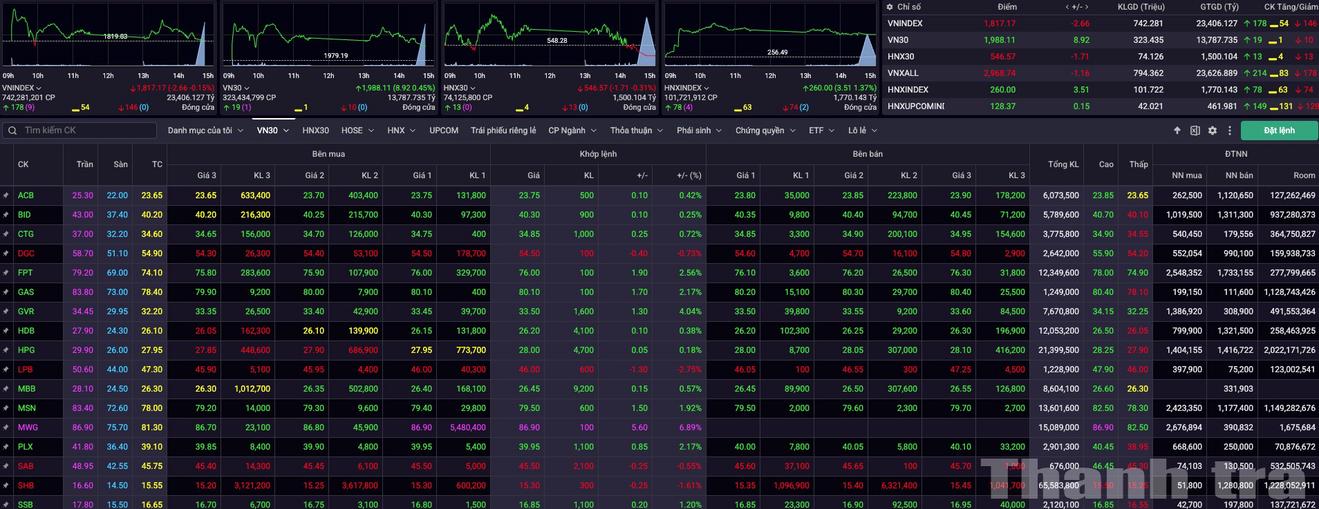This screenshot has width=1319, height=509.
Task: Switch to the HNX30 tab
Action: point(315,130)
